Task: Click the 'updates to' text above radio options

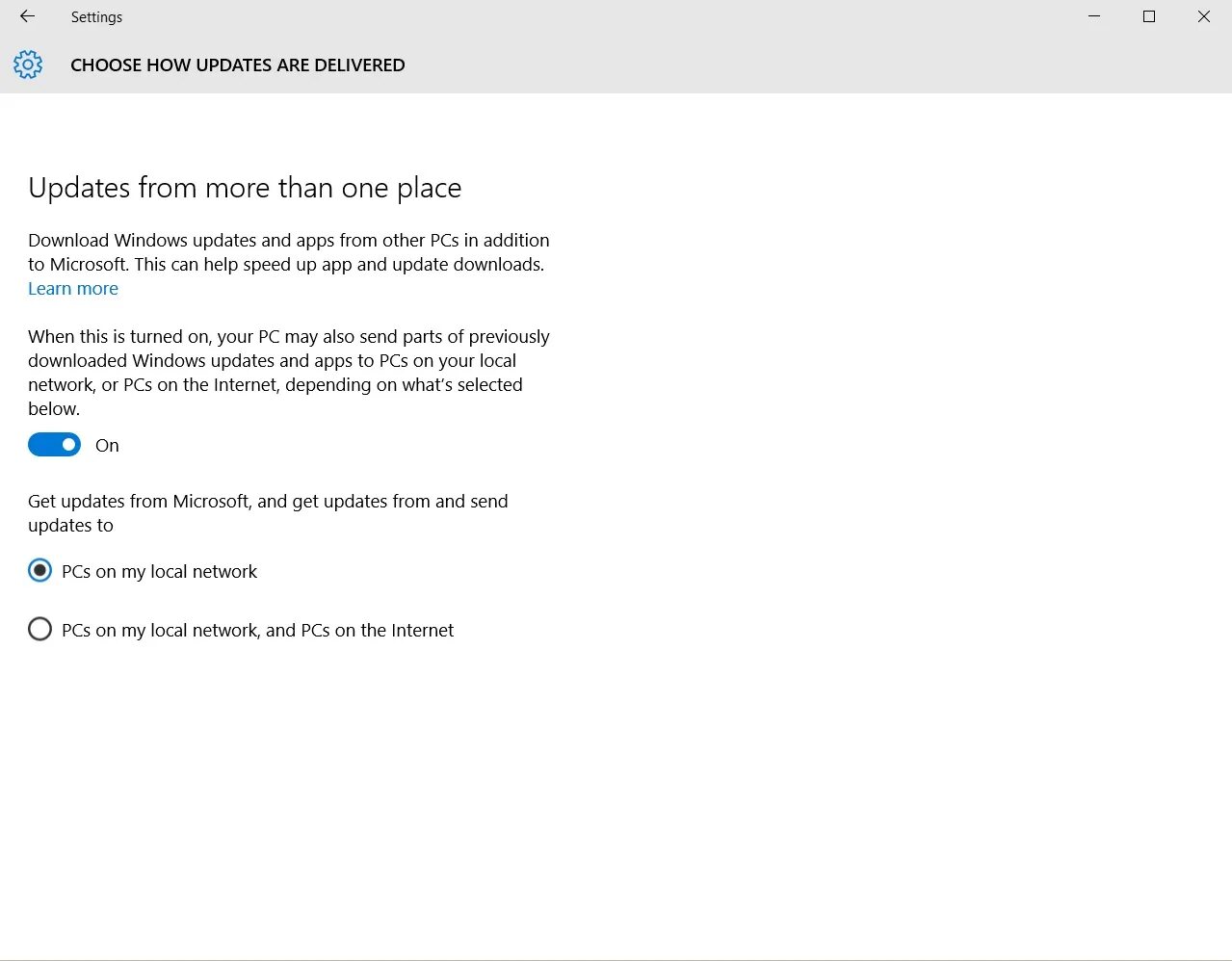Action: [70, 526]
